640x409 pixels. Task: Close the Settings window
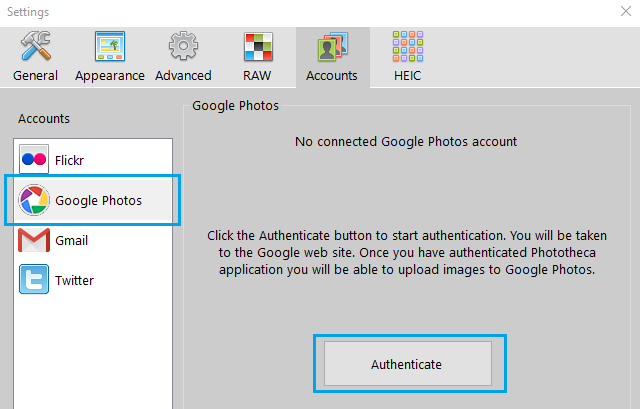coord(626,11)
